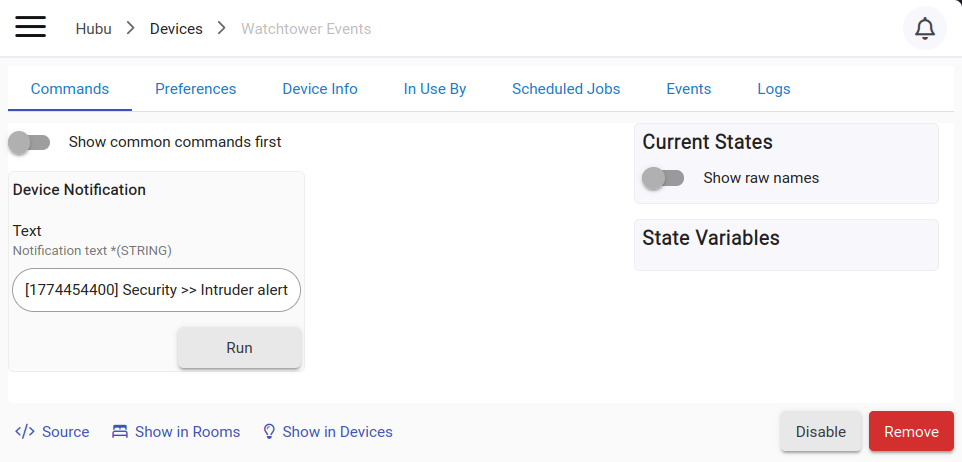This screenshot has height=462, width=962.
Task: View the Events tab
Action: pyautogui.click(x=688, y=89)
